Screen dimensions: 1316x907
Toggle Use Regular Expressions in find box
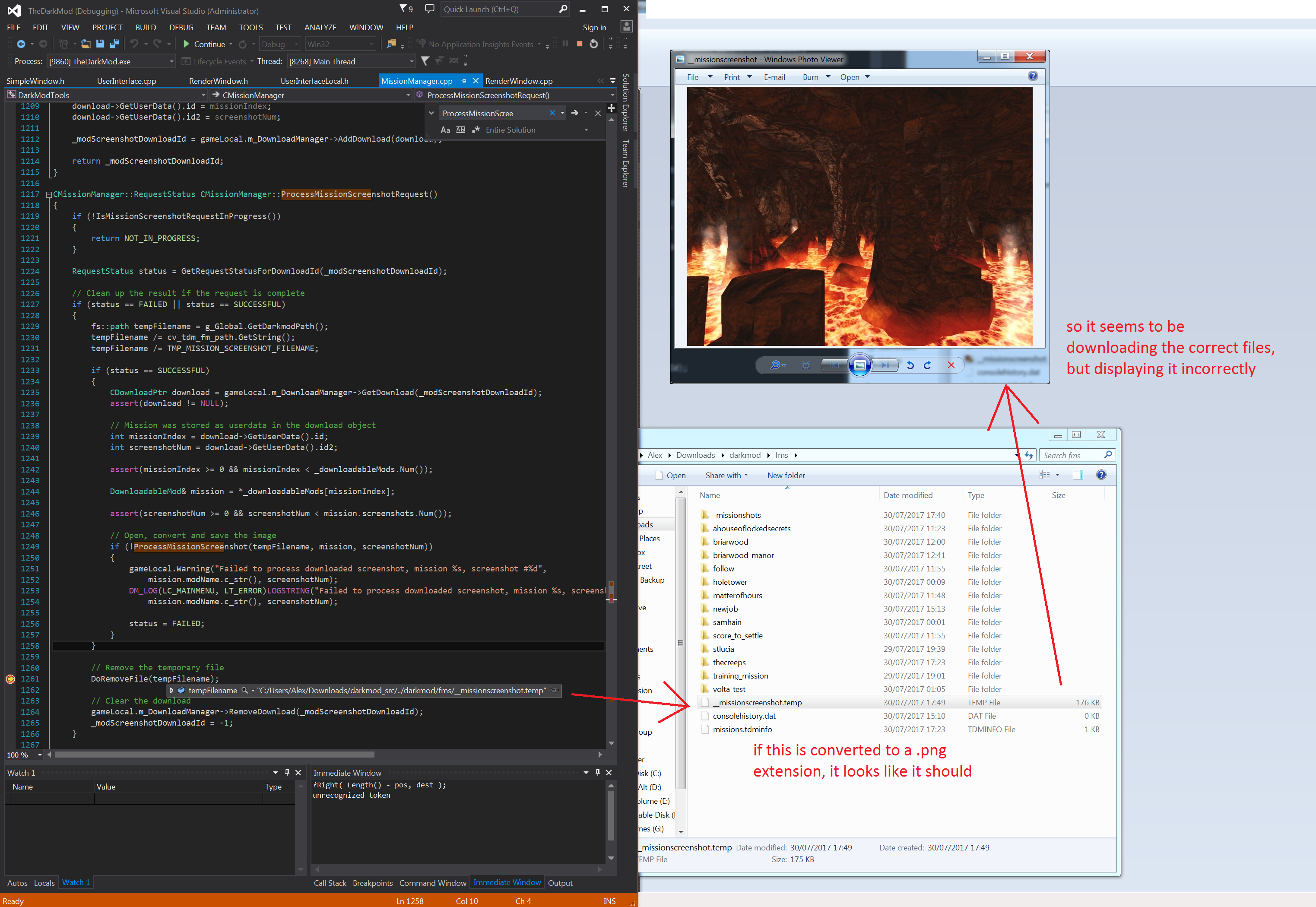476,130
